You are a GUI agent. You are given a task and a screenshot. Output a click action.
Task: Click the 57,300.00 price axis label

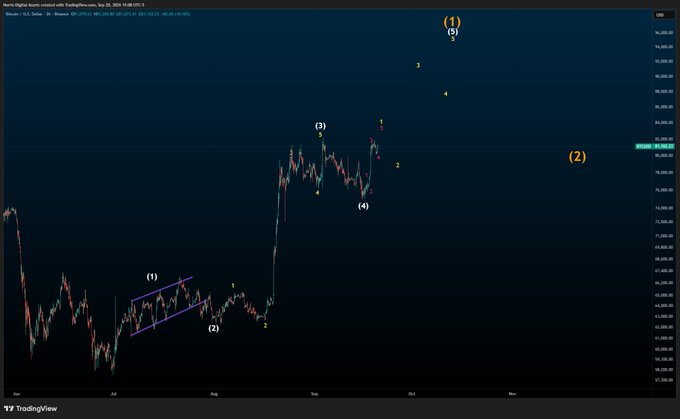pyautogui.click(x=664, y=380)
